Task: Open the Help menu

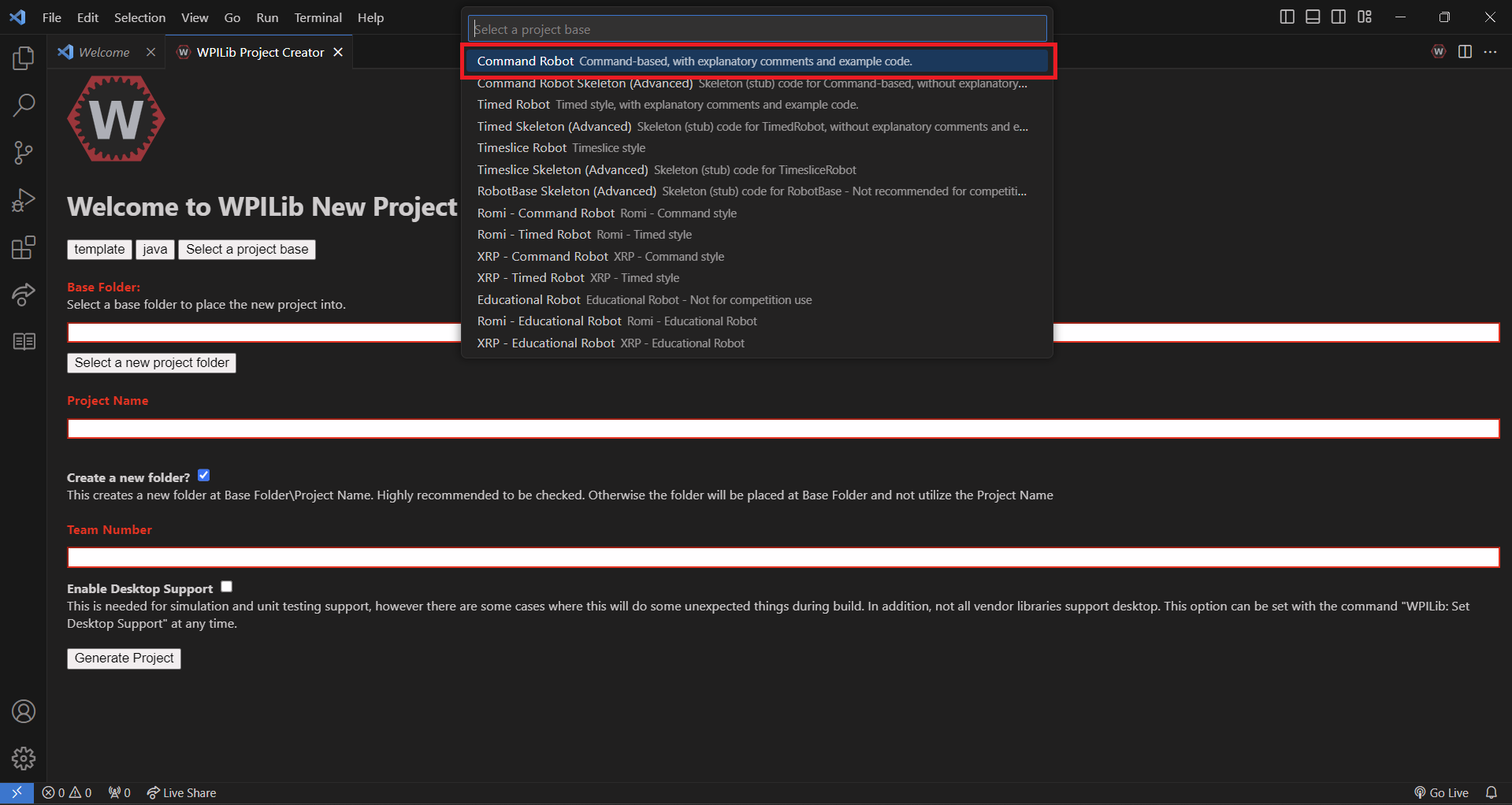Action: [x=370, y=17]
